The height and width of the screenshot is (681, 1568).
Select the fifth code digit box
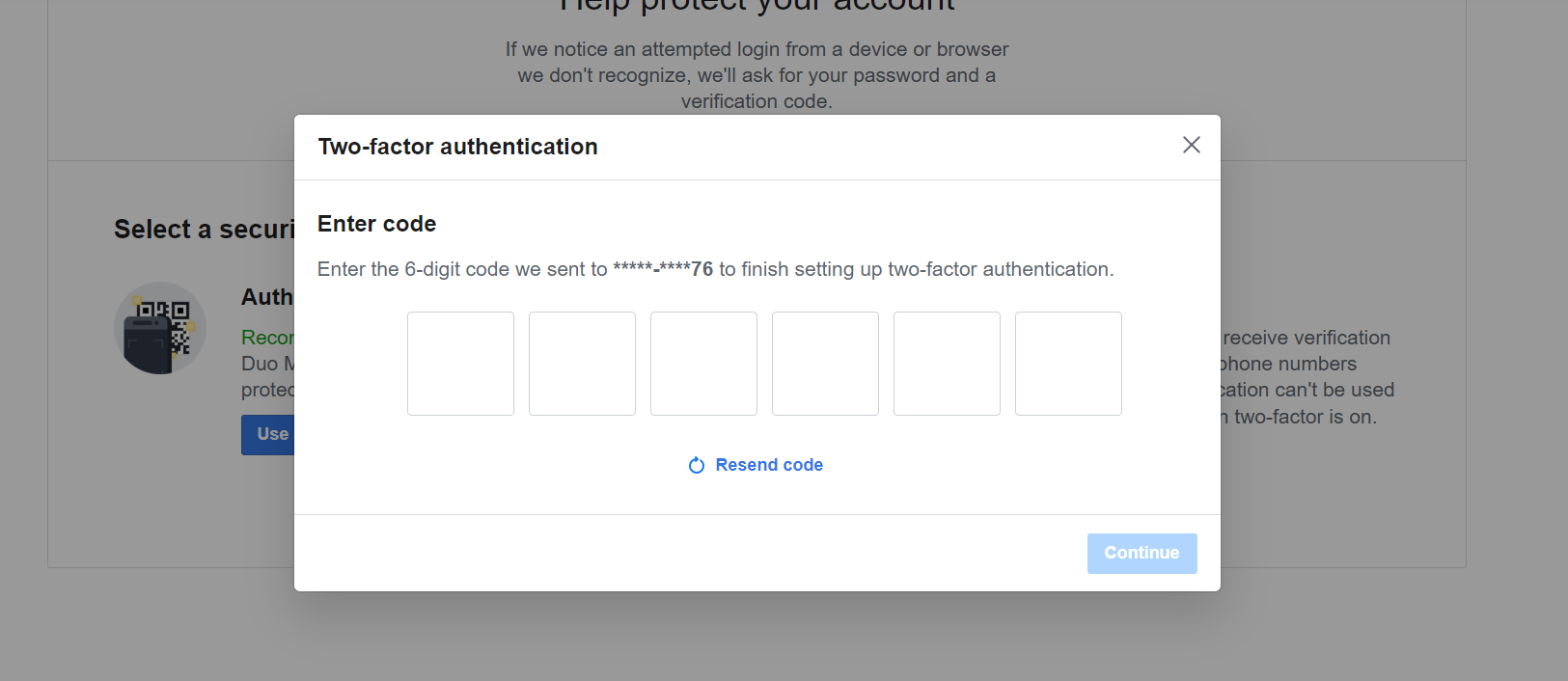click(947, 364)
